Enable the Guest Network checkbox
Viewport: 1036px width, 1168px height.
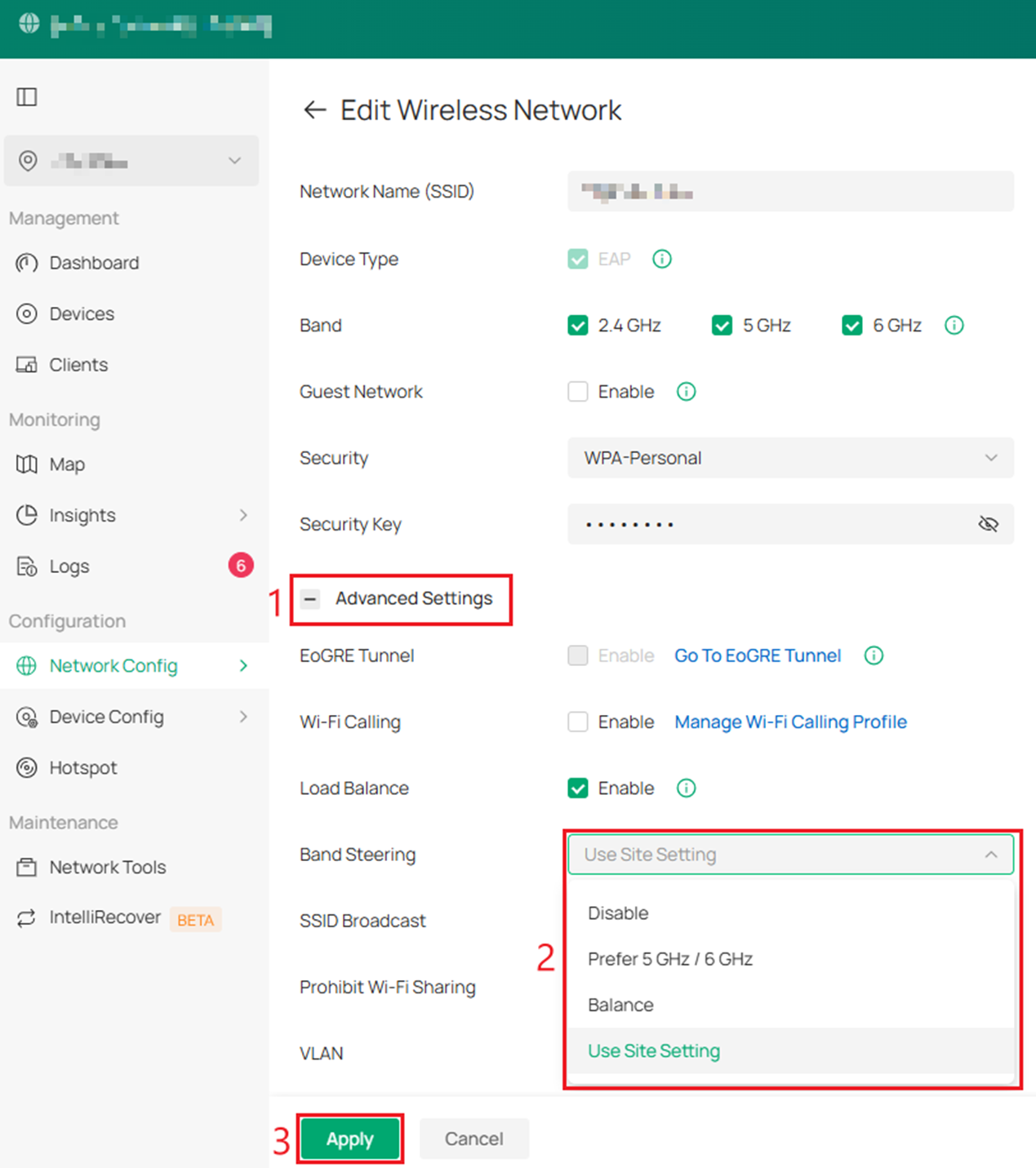578,392
